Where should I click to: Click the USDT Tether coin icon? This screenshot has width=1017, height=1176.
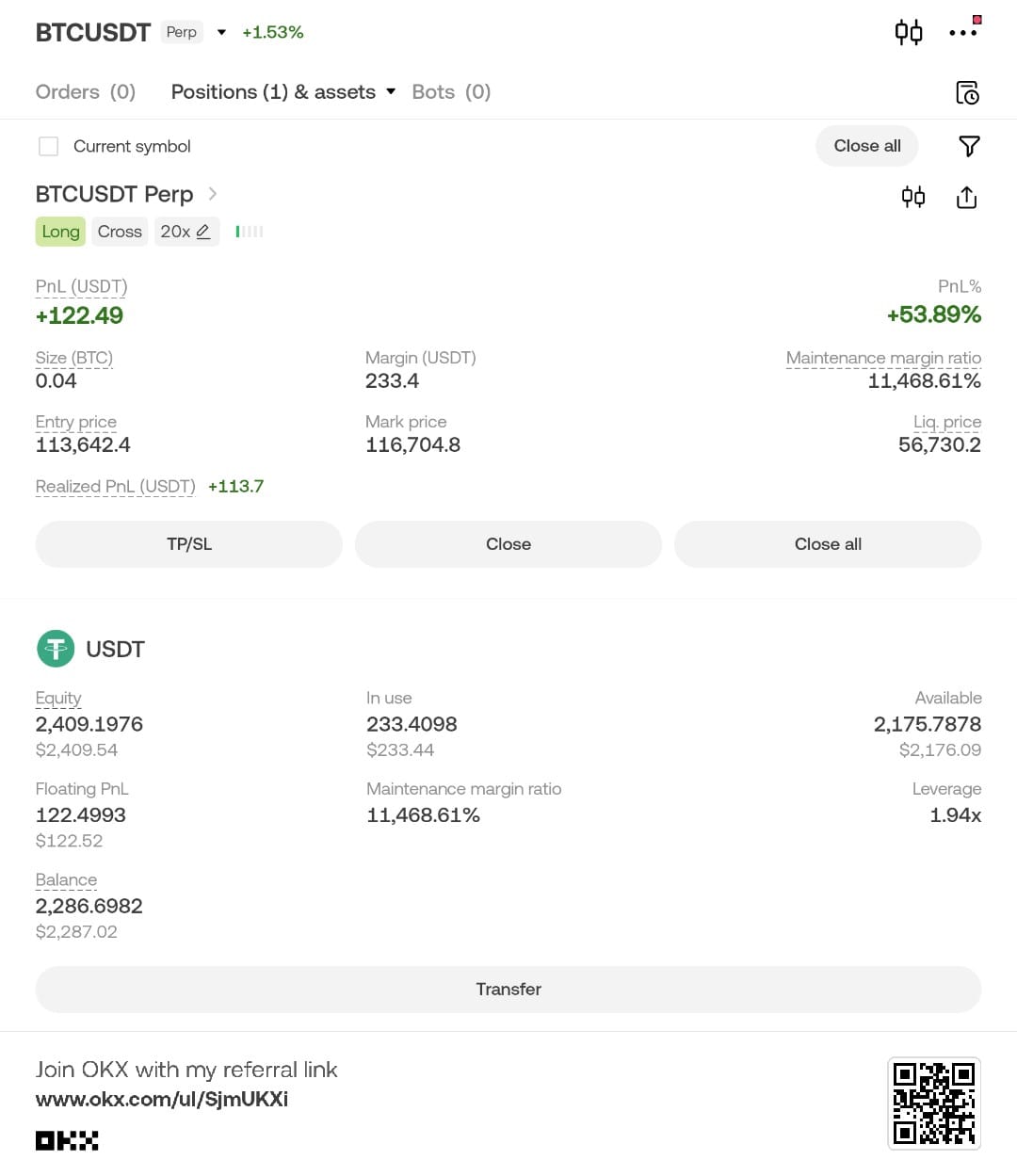point(56,649)
